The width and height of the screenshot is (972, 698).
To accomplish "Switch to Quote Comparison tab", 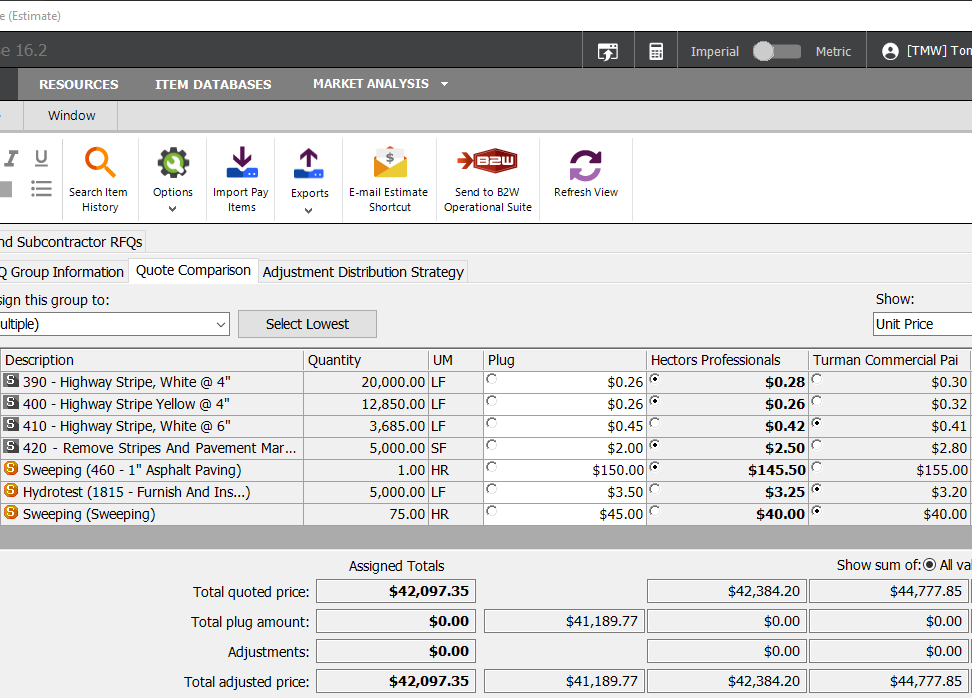I will tap(193, 271).
